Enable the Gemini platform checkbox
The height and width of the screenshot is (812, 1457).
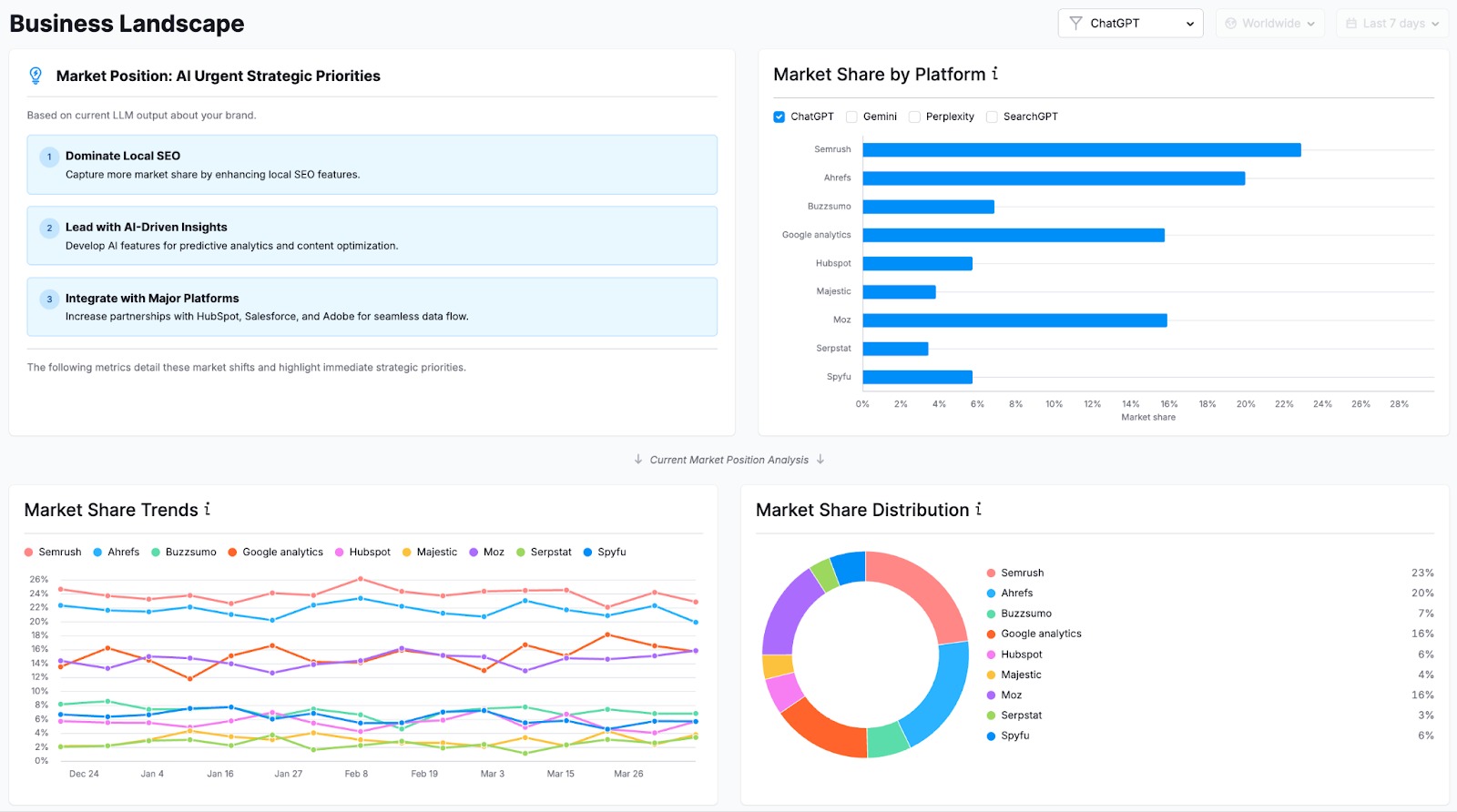(x=851, y=117)
